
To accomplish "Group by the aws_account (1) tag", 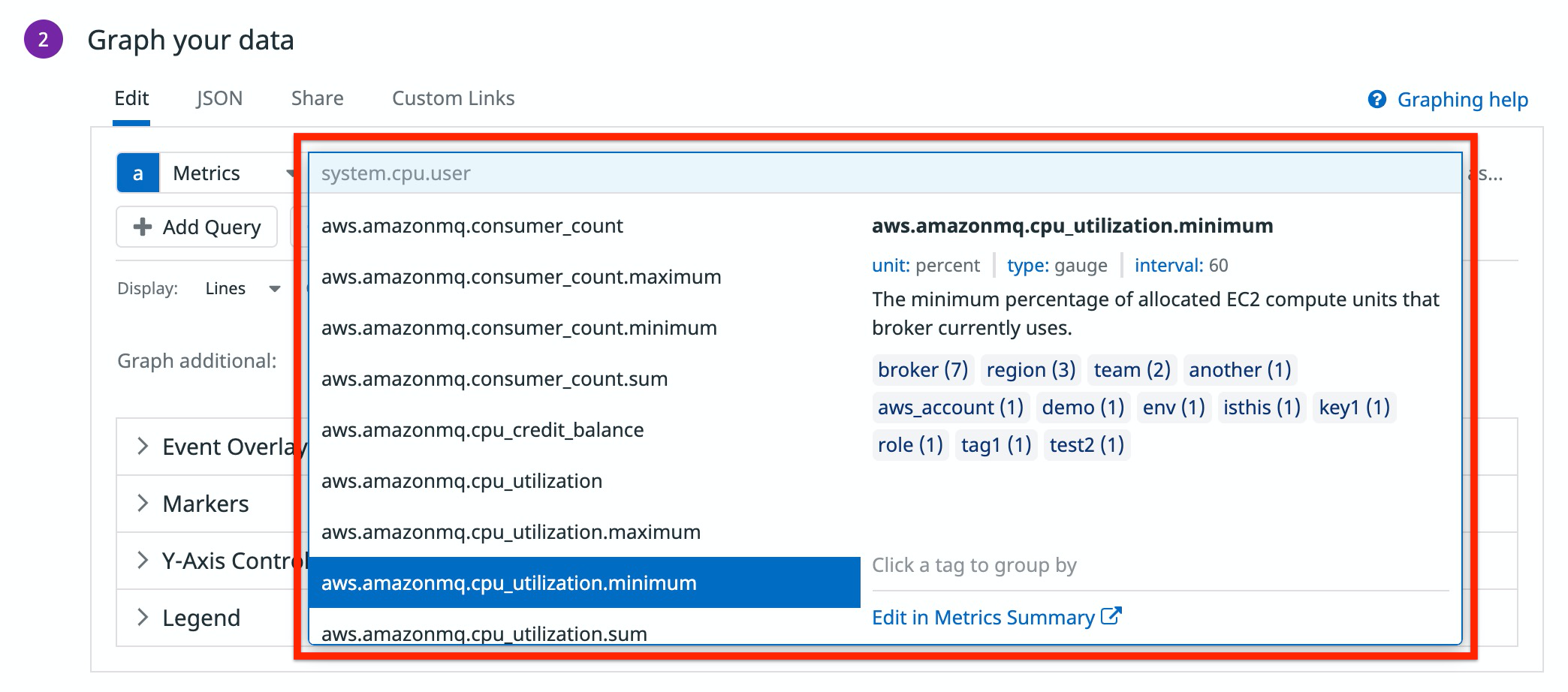I will pyautogui.click(x=951, y=407).
